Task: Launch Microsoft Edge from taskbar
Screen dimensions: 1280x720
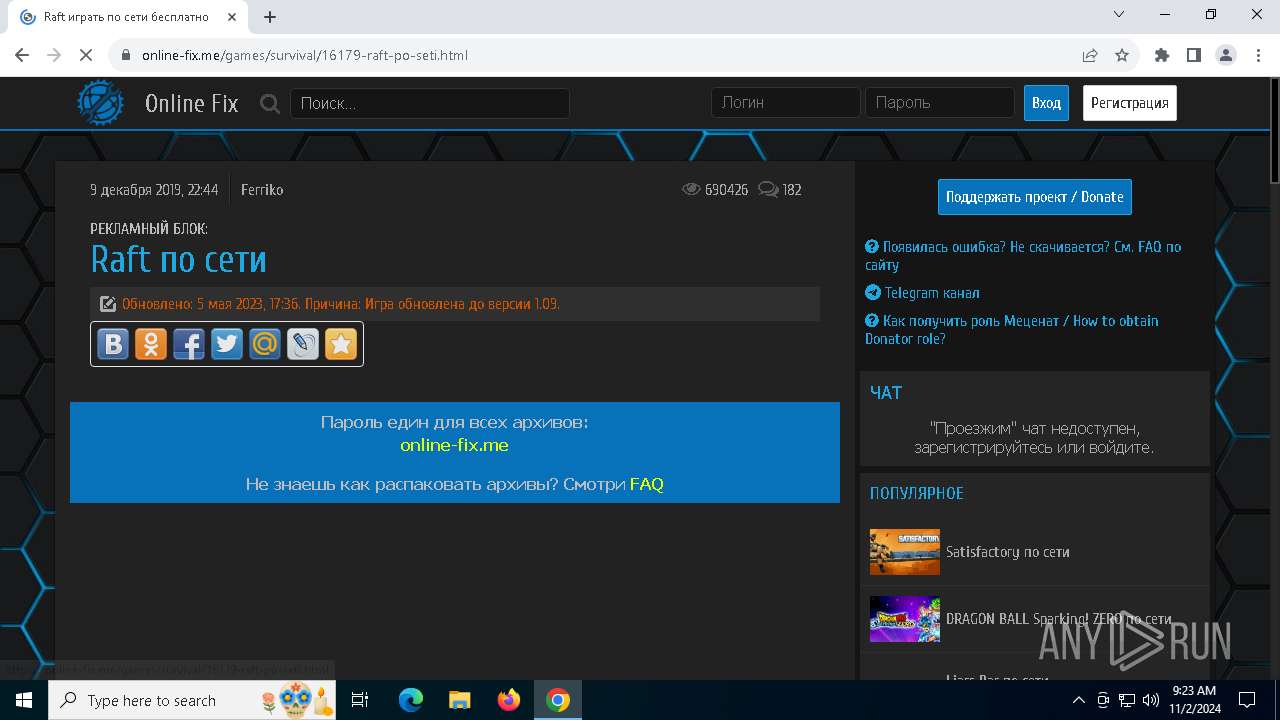Action: click(x=411, y=700)
